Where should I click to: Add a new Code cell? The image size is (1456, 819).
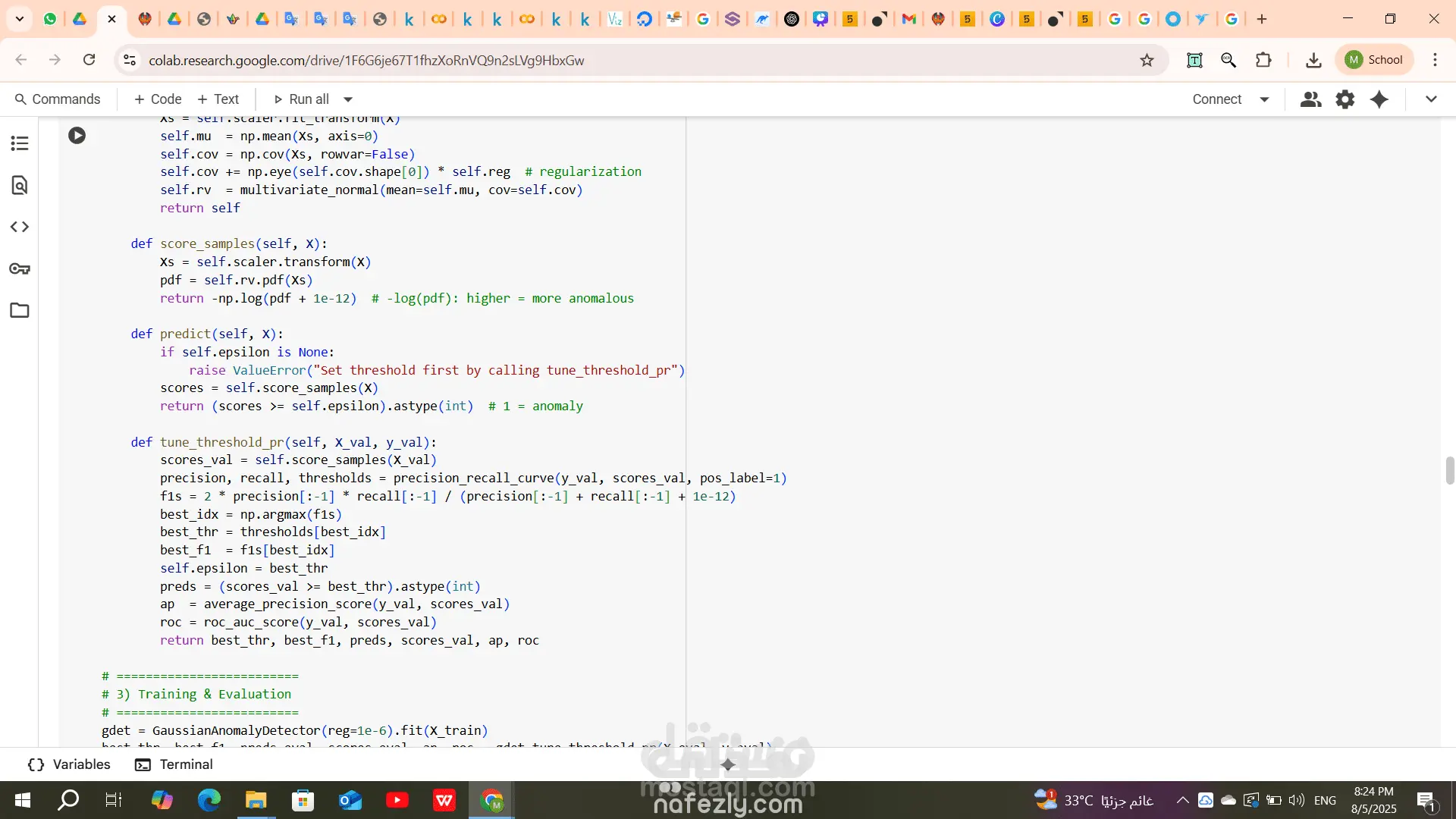click(x=157, y=99)
